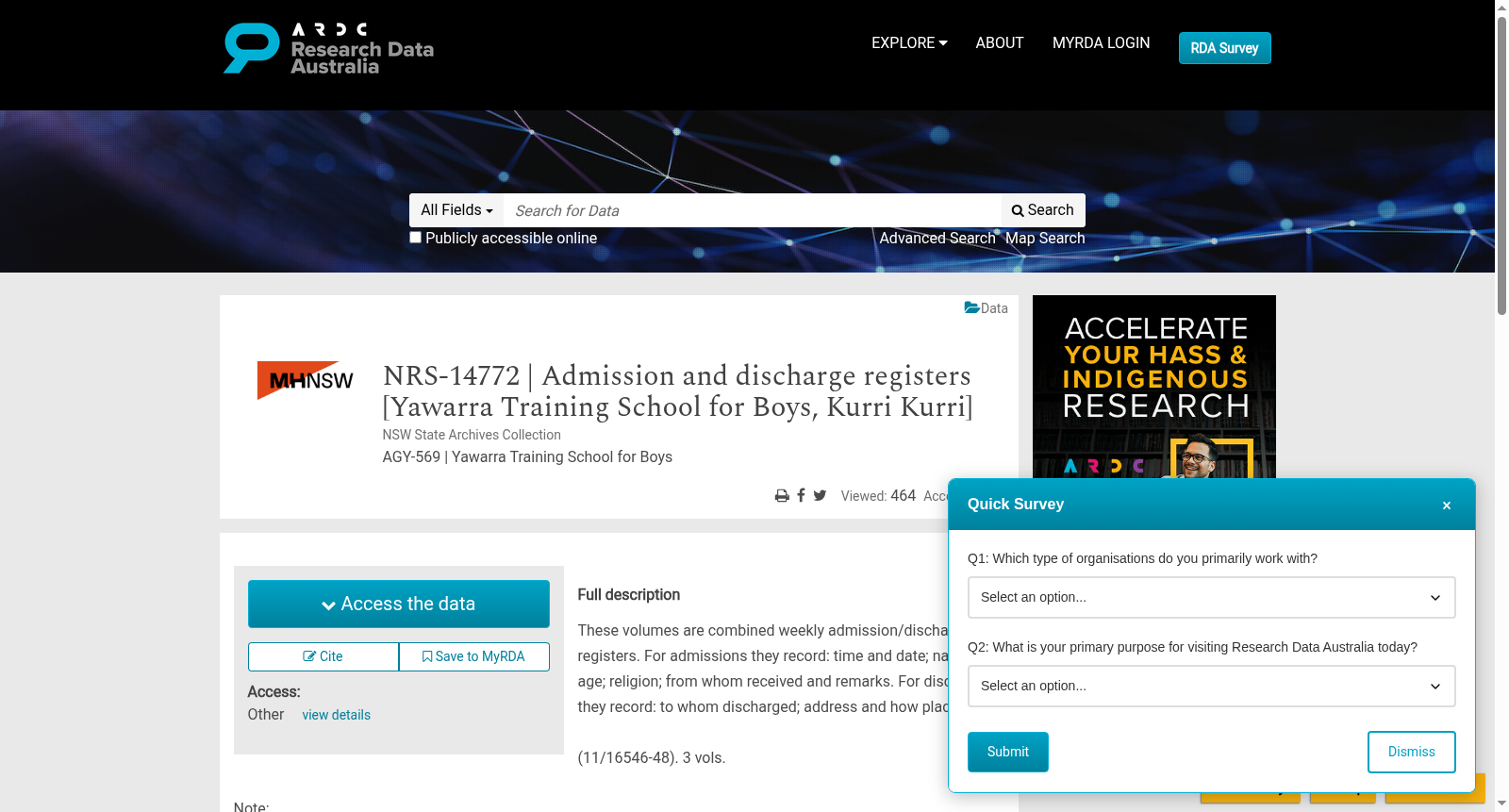Click the Quick Survey header title

pyautogui.click(x=1016, y=504)
